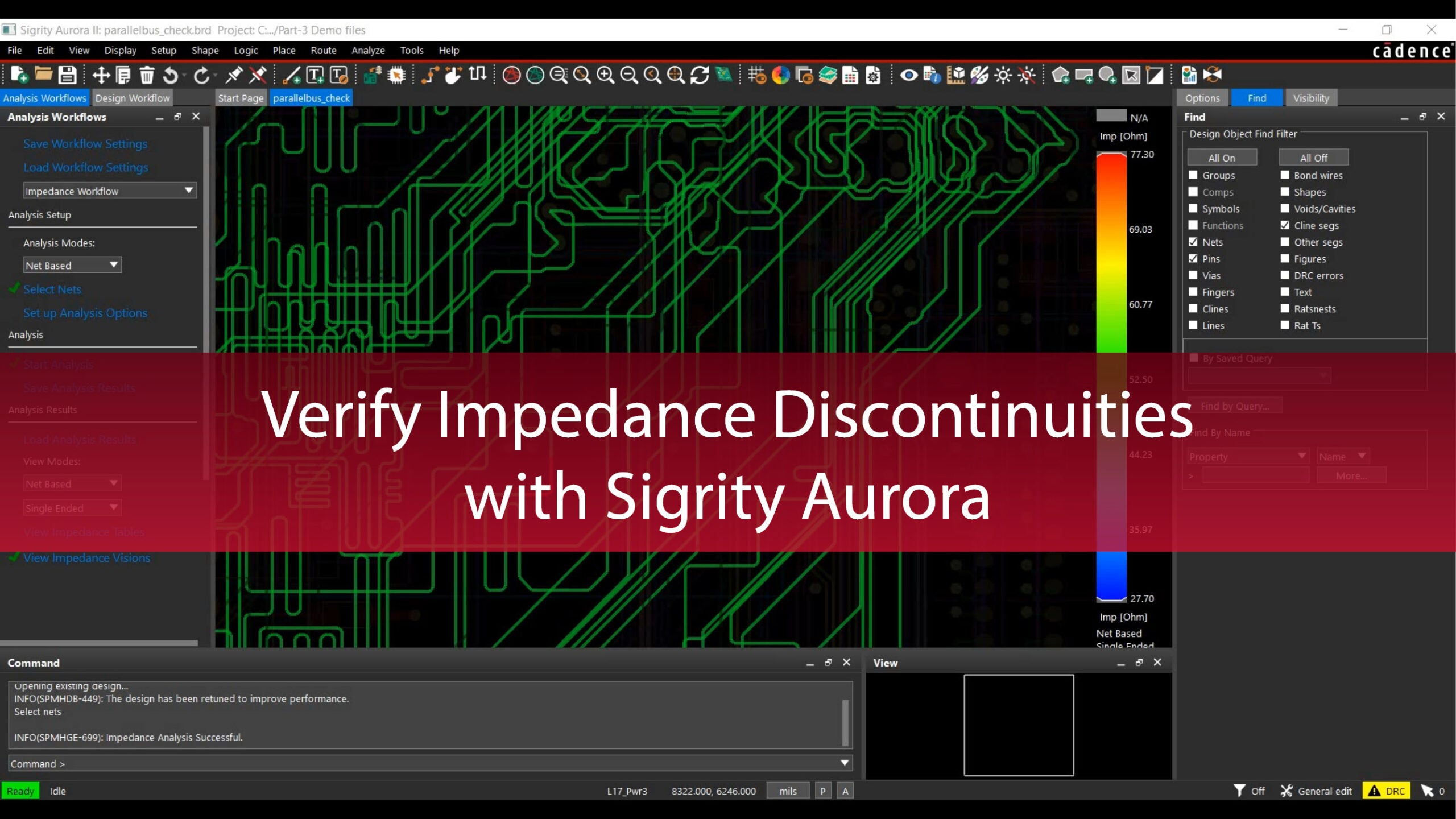Click the Slide route hand icon
The image size is (1456, 819).
453,75
